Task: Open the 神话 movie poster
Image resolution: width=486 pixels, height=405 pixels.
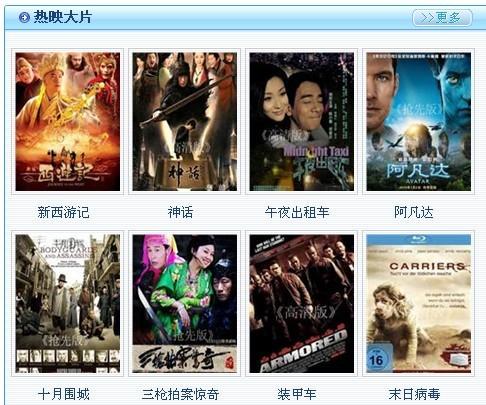Action: [x=185, y=122]
